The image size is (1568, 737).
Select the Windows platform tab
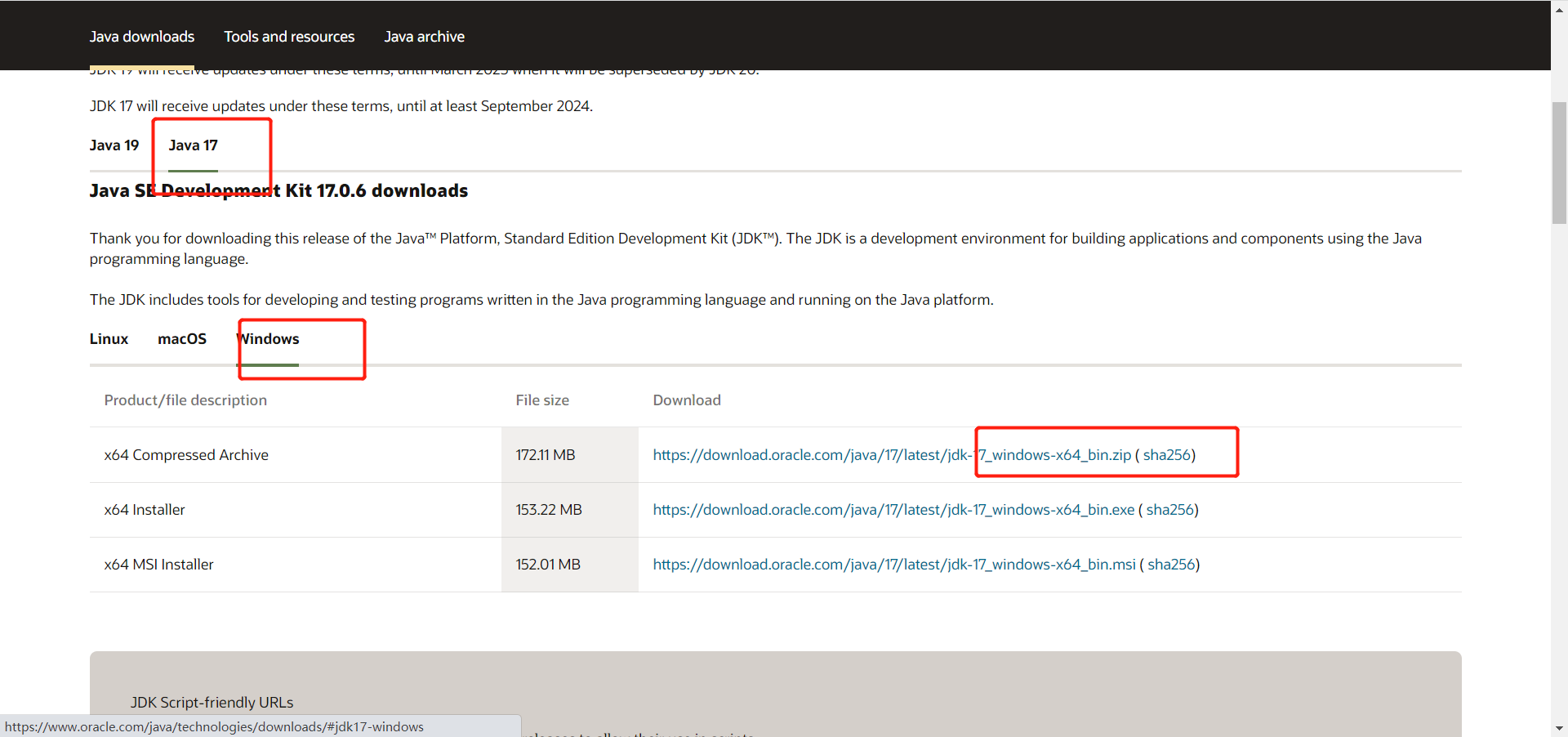click(268, 339)
